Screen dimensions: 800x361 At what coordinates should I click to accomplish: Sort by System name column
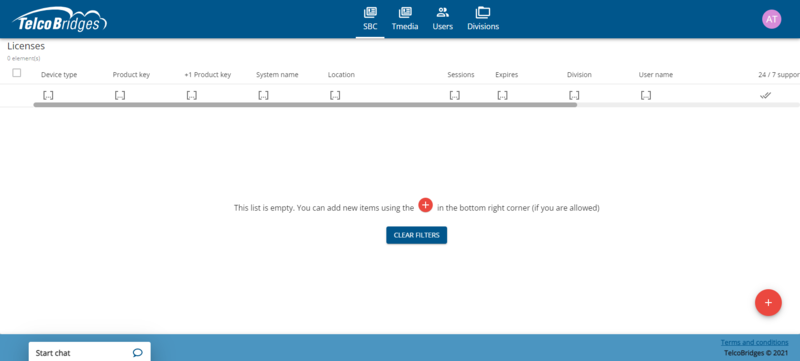[277, 74]
